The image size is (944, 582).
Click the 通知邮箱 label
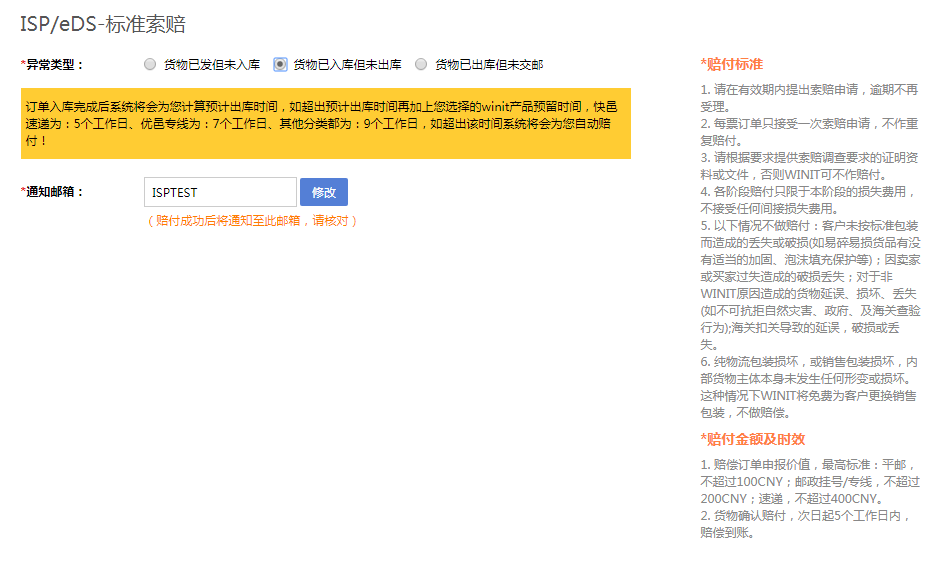click(52, 191)
